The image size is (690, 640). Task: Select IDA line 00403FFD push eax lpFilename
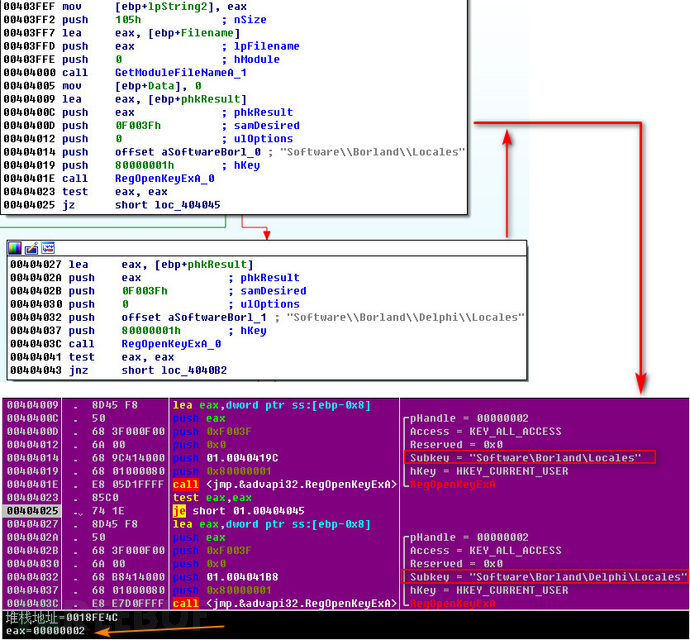151,46
